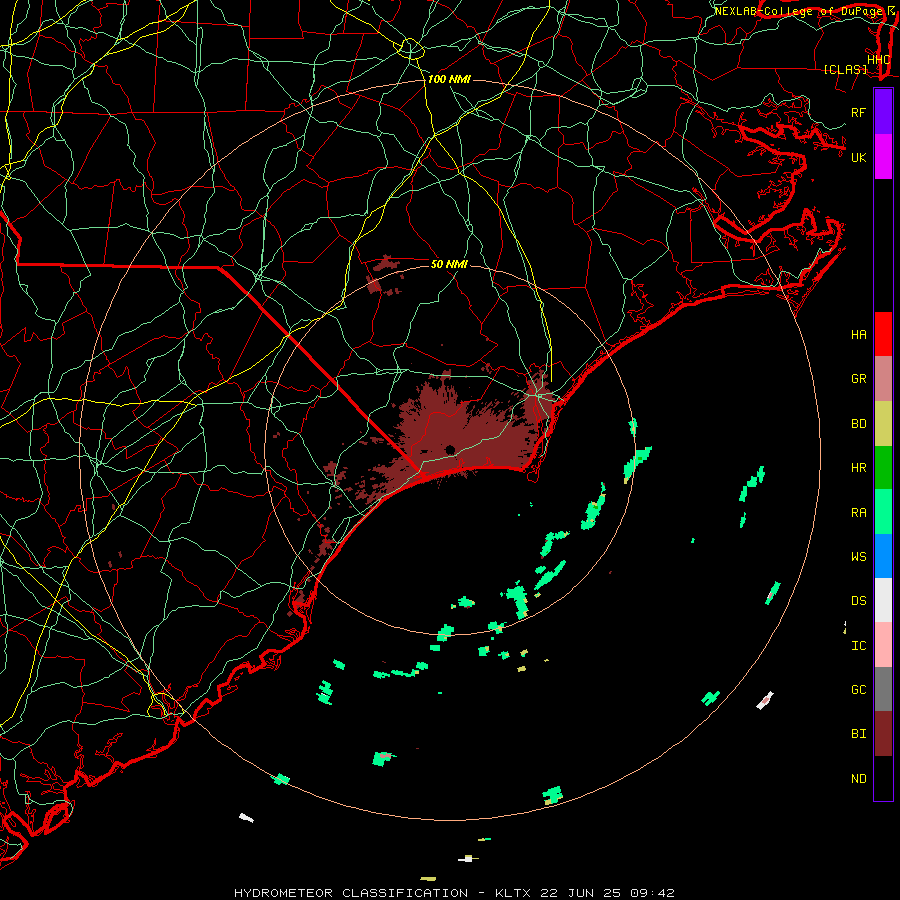The image size is (900, 900).
Task: Click the black radar site dot
Action: coord(451,450)
